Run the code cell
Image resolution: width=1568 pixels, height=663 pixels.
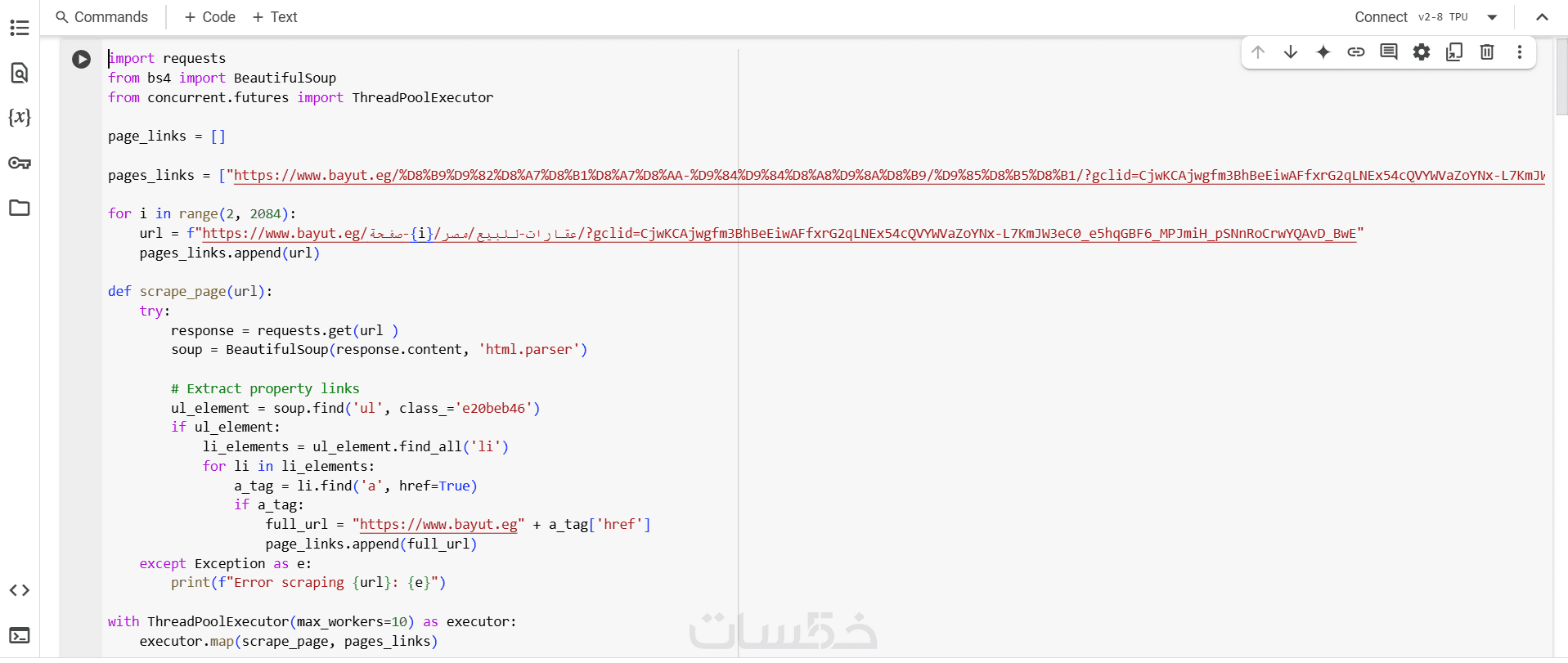[x=81, y=59]
